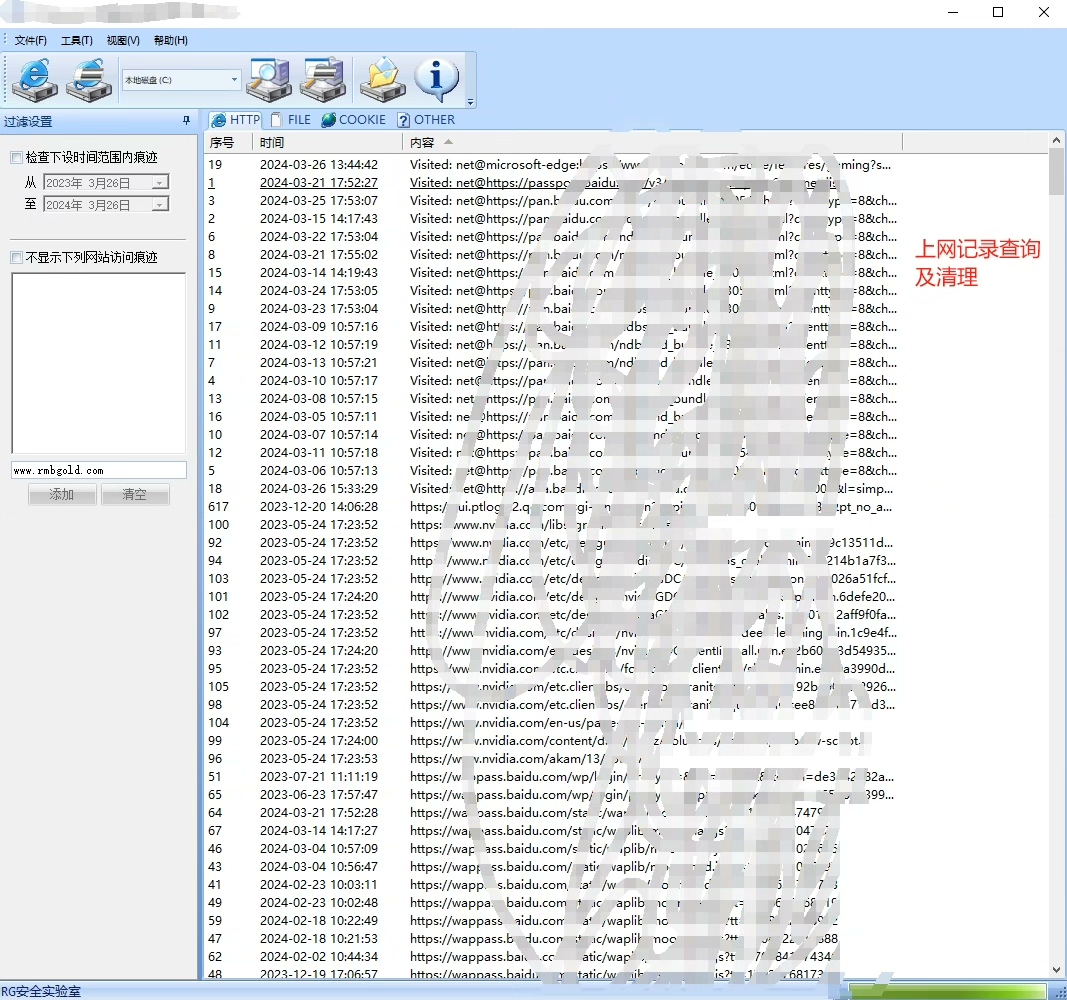Open the 工具(T) menu

(77, 40)
